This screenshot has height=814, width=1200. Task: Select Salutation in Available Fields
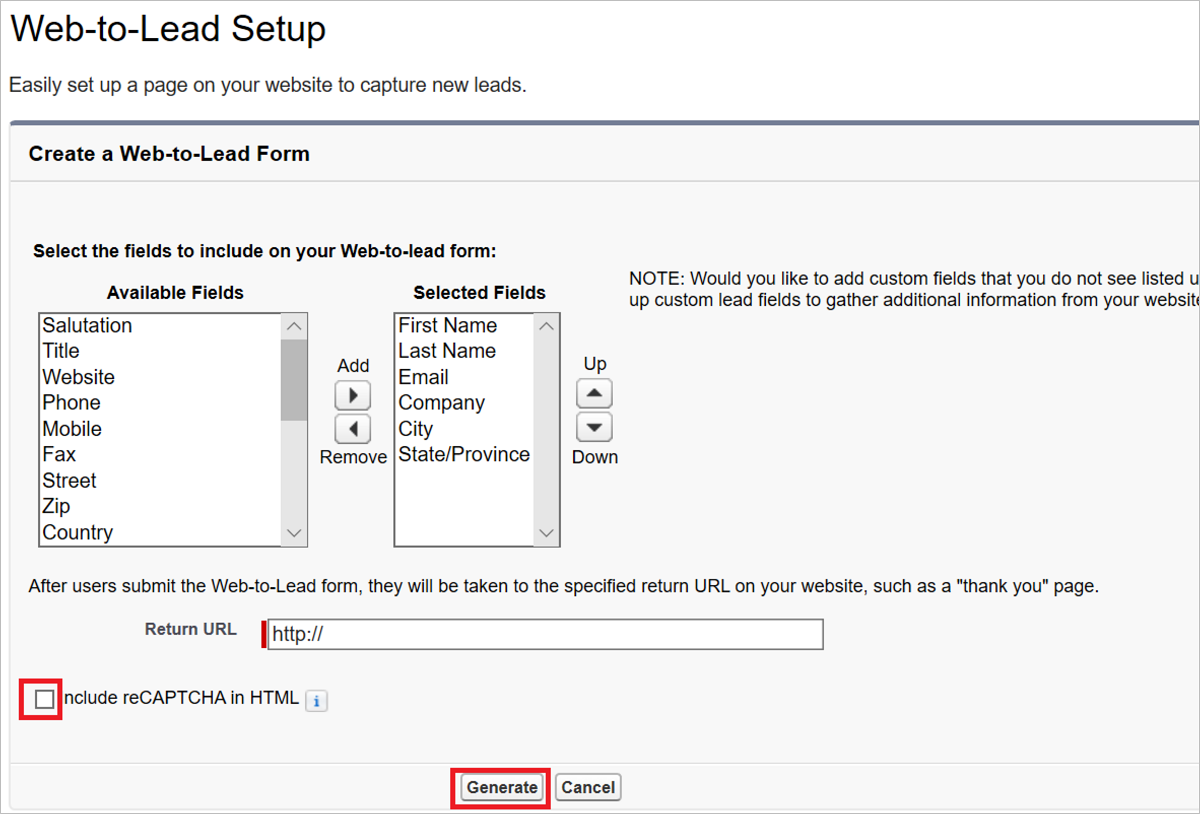click(87, 325)
